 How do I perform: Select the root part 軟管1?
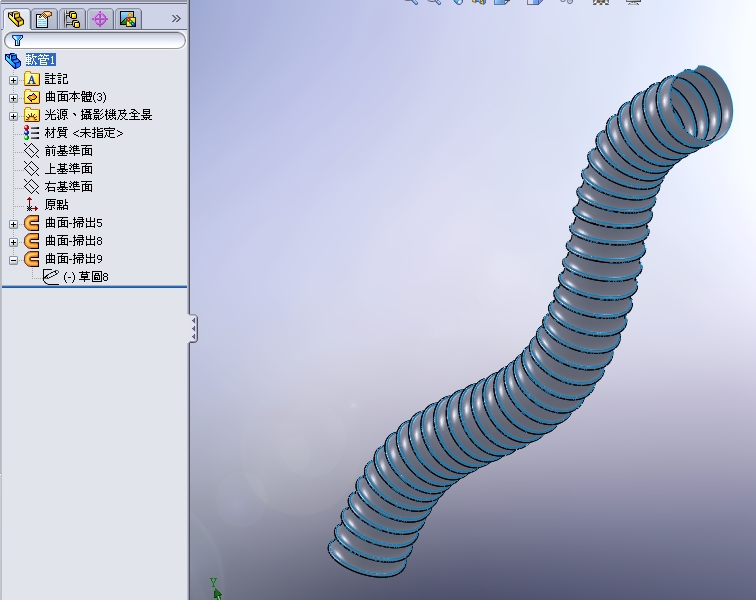click(x=40, y=60)
